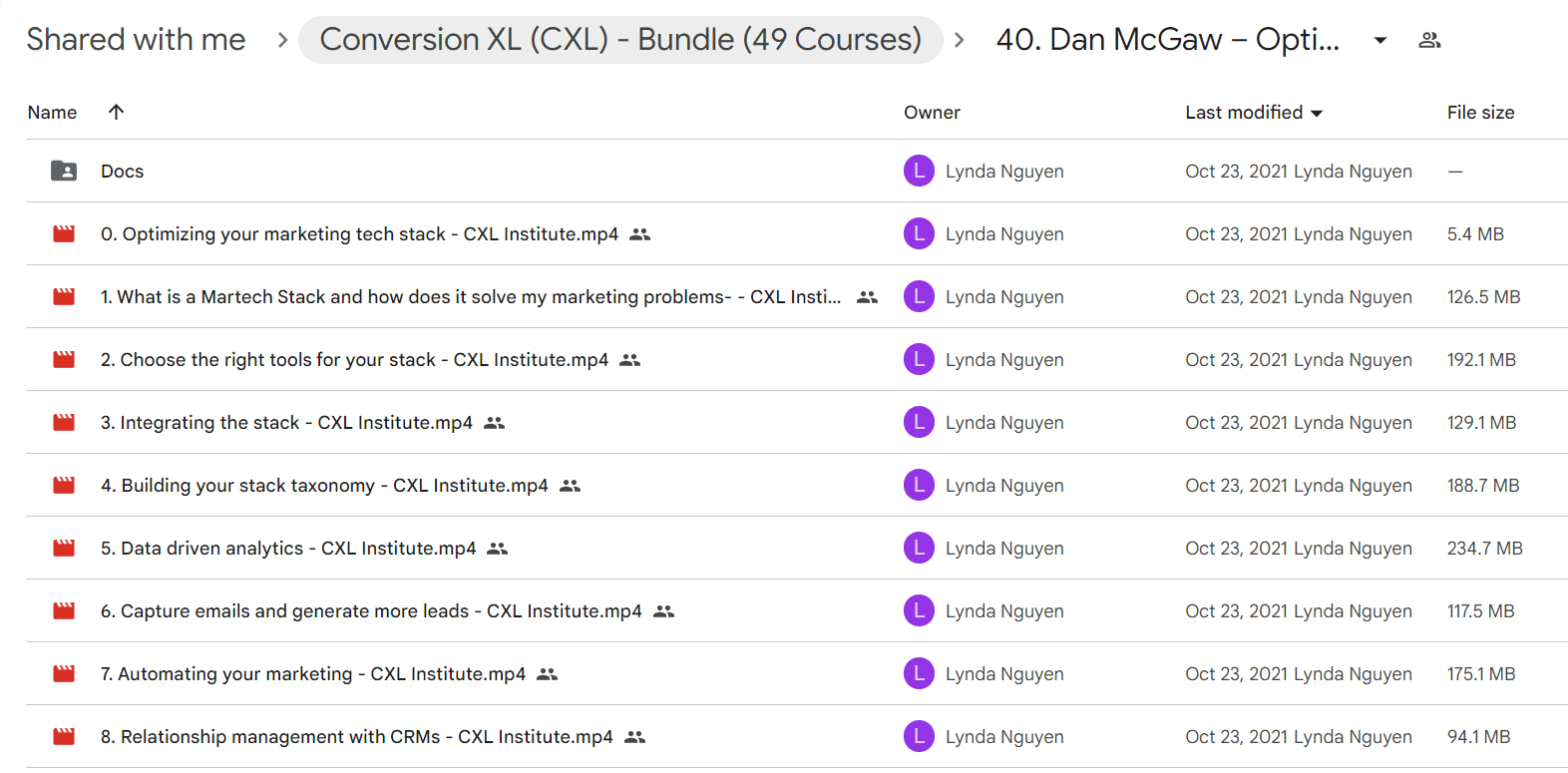Click shared people icon beside 1. What is a Martech
The image size is (1568, 773).
868,297
